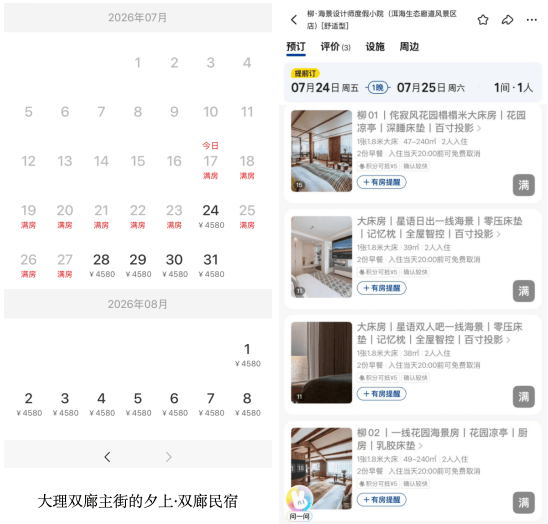Open the three-dot more menu
The image size is (548, 524).
point(532,20)
